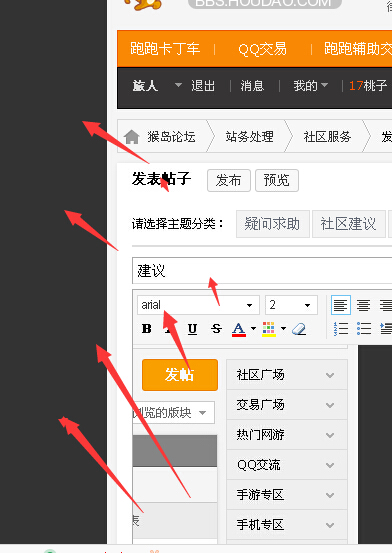Align text left in editor
392x553 pixels.
click(341, 305)
